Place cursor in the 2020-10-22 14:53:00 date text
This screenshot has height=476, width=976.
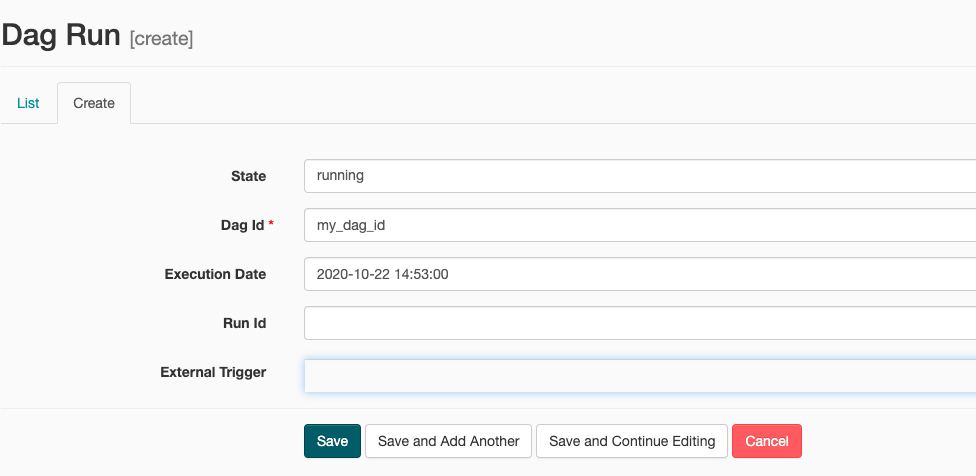(x=382, y=274)
